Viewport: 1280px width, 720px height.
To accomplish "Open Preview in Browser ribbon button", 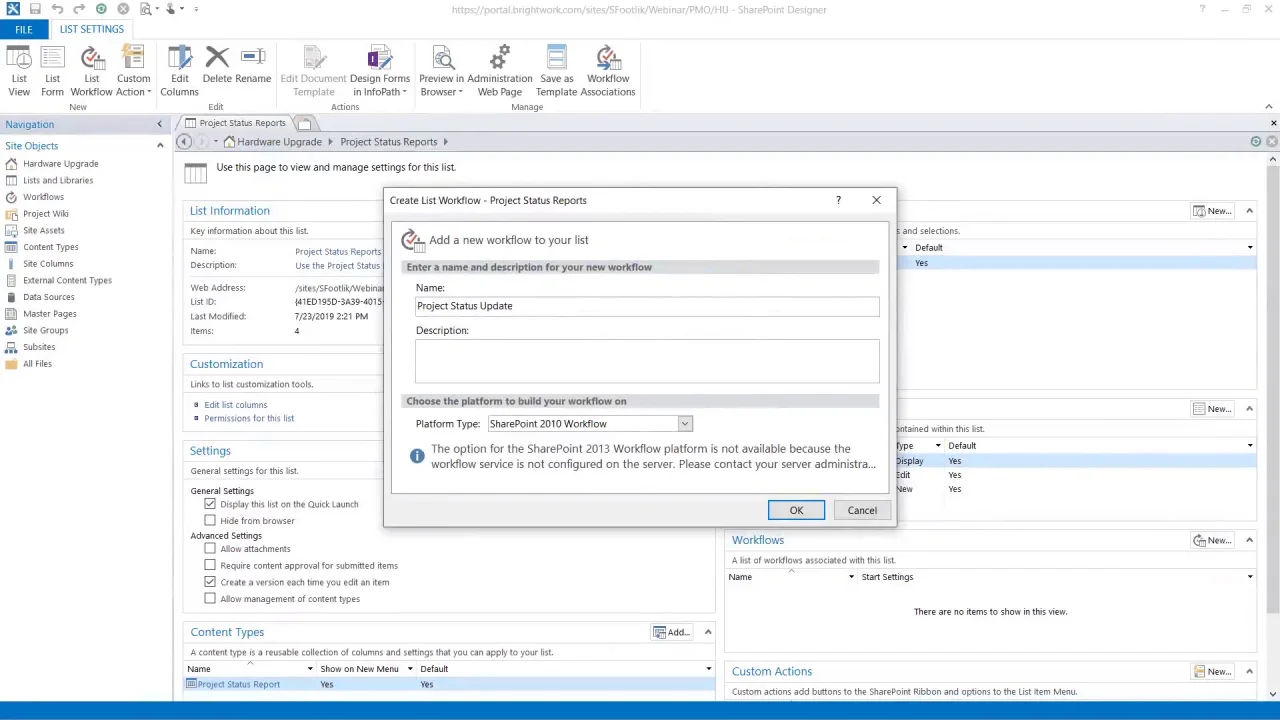I will tap(441, 71).
